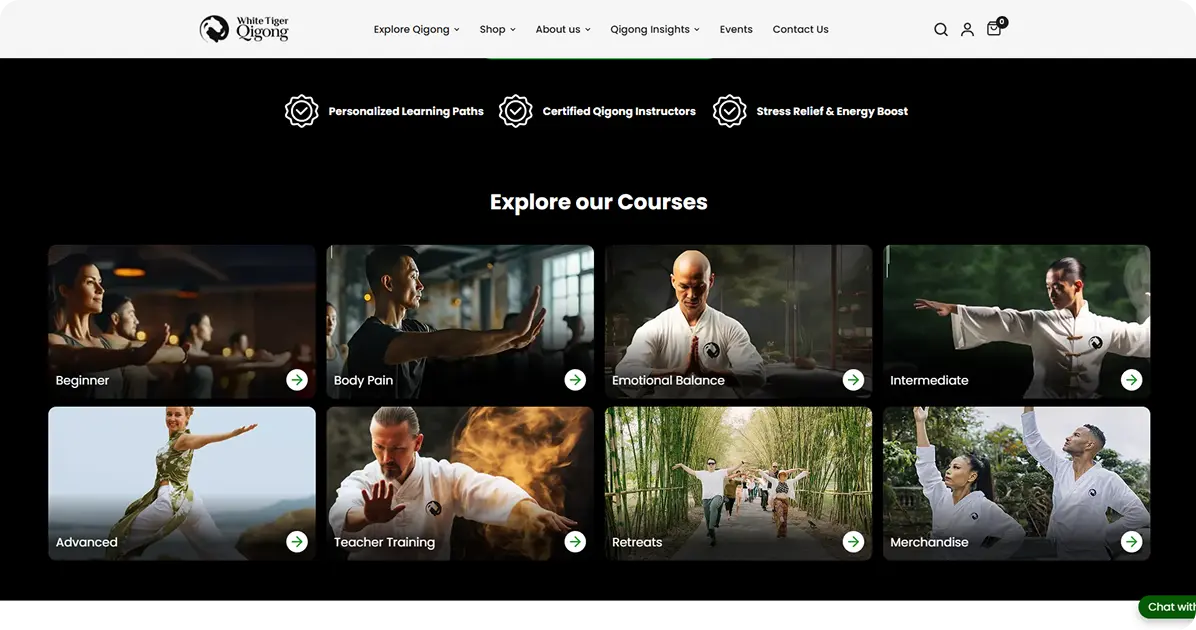Select the Retreats course label link
Image resolution: width=1196 pixels, height=630 pixels.
637,542
